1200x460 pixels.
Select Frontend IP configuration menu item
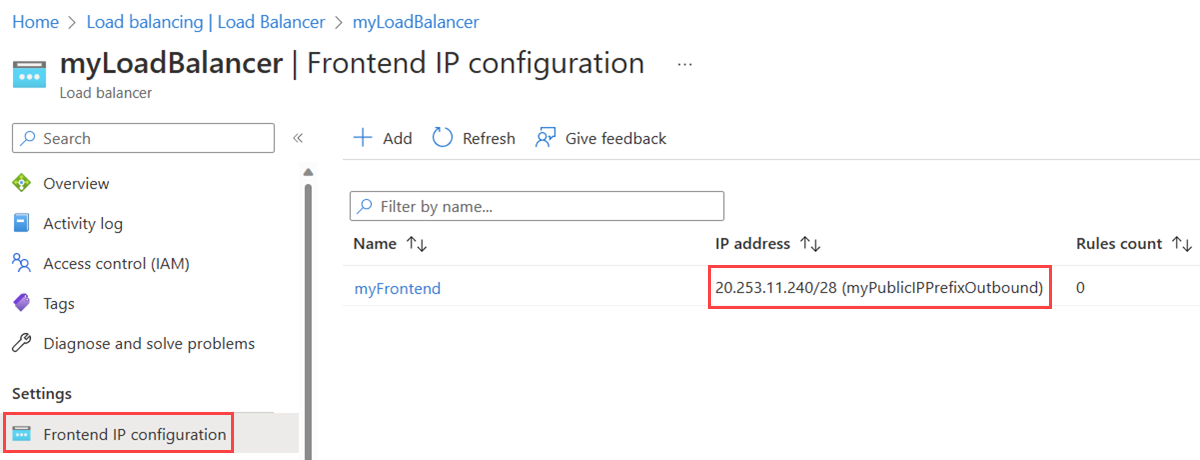[x=134, y=434]
